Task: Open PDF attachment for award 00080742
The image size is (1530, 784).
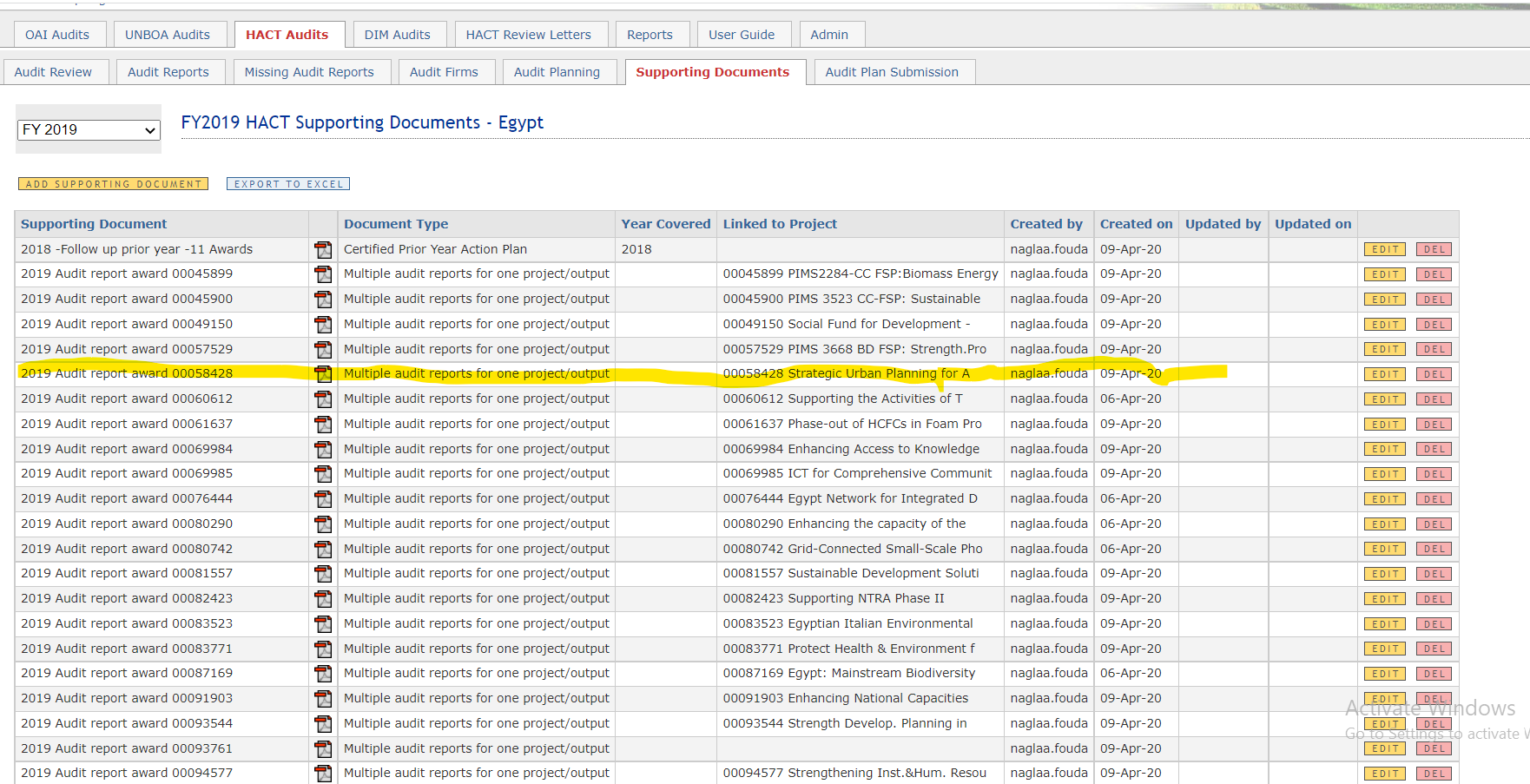Action: [x=323, y=550]
